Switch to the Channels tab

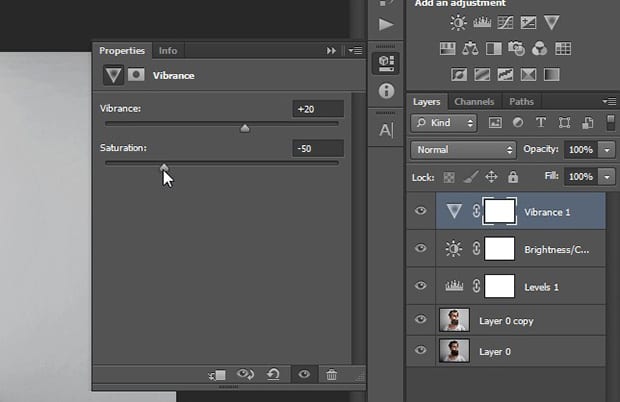tap(474, 102)
